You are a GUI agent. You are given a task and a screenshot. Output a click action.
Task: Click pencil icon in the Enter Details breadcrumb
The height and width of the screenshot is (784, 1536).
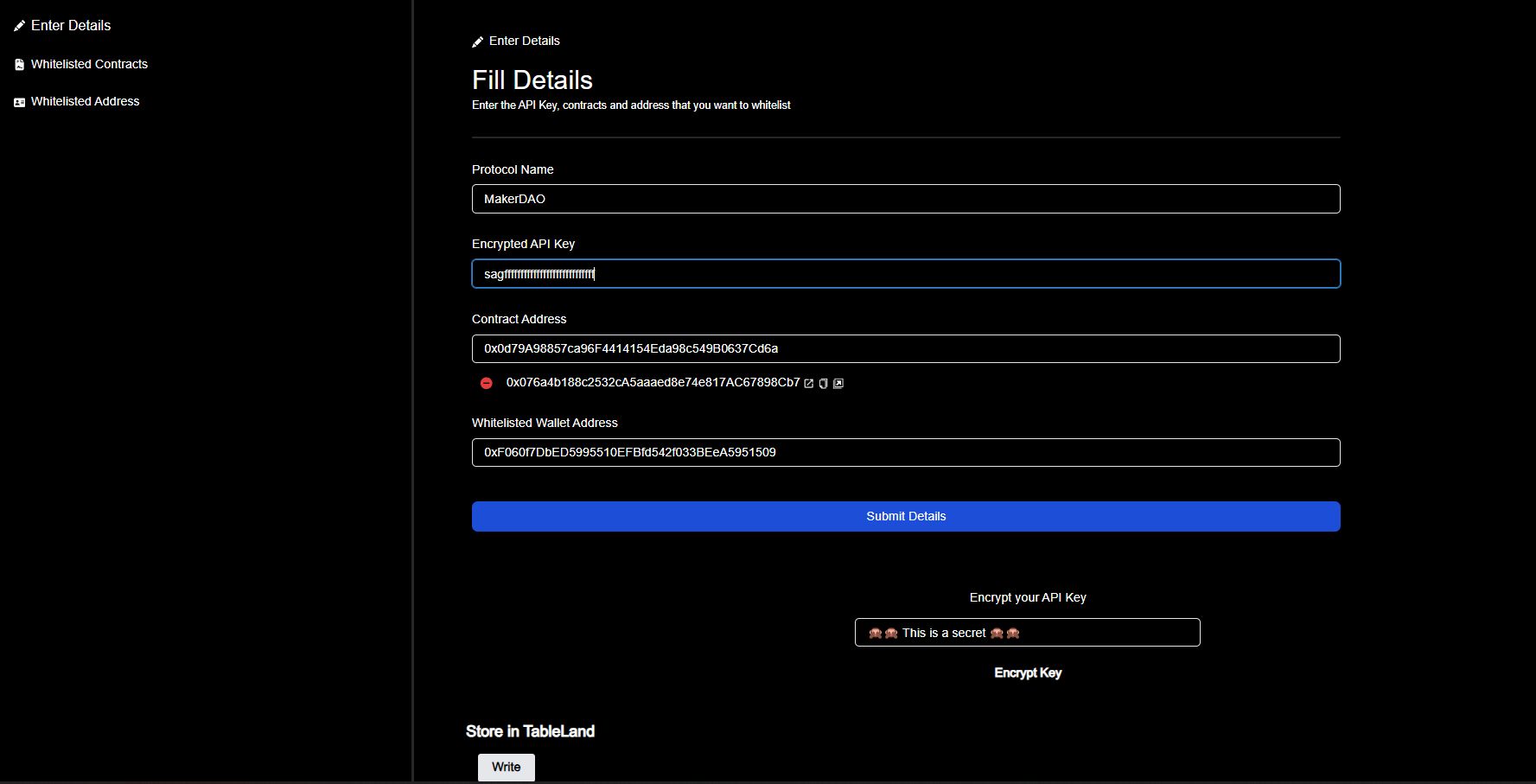click(x=477, y=41)
